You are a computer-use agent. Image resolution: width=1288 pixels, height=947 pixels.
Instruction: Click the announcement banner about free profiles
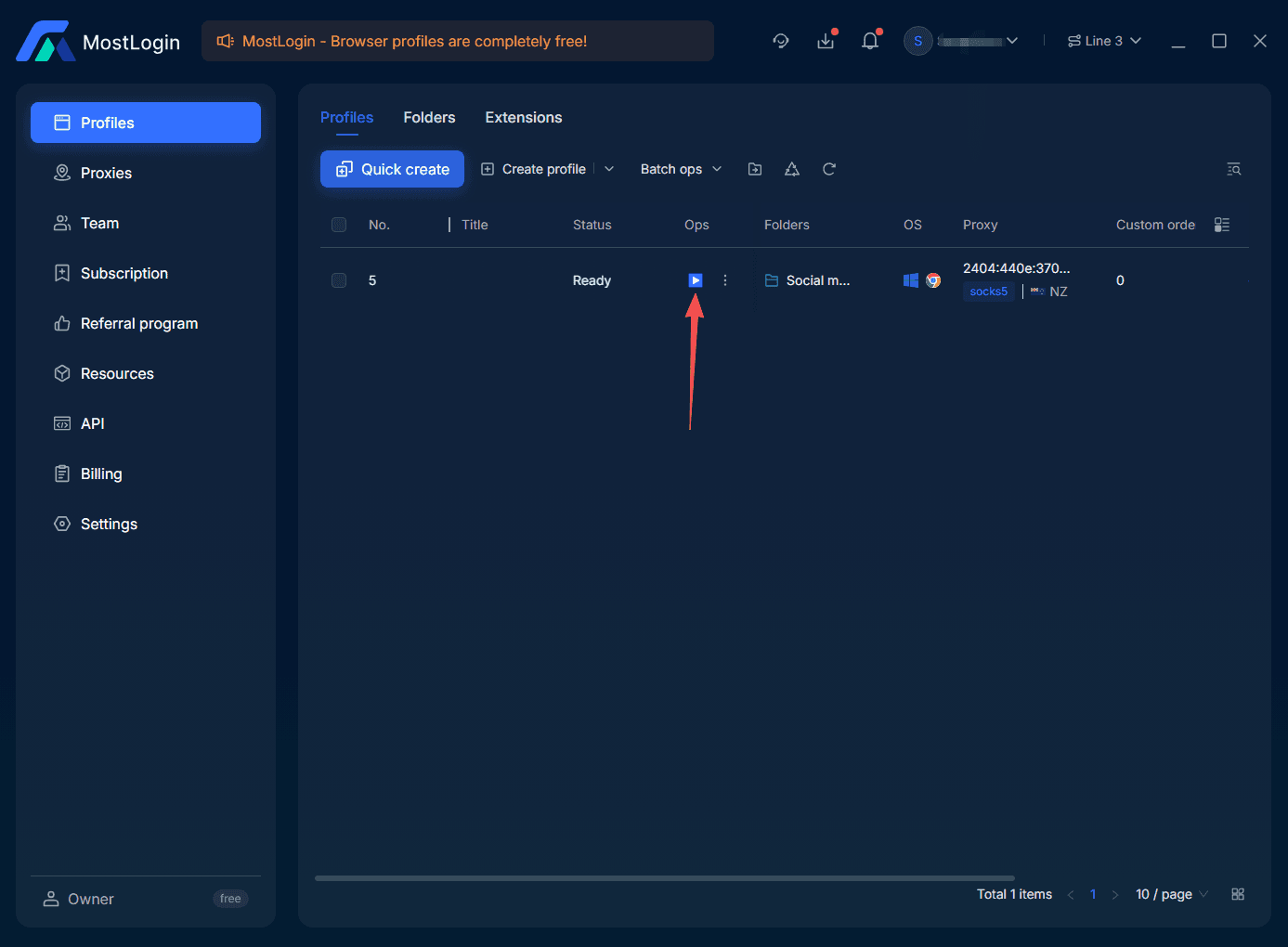[x=458, y=41]
